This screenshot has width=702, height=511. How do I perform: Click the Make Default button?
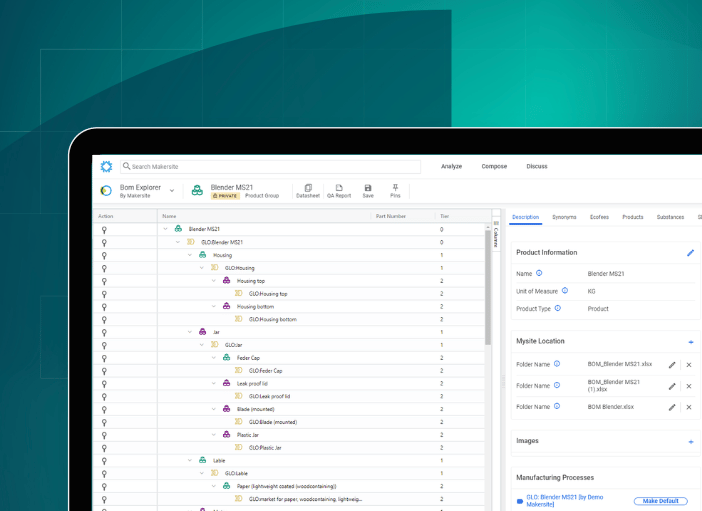pos(660,501)
